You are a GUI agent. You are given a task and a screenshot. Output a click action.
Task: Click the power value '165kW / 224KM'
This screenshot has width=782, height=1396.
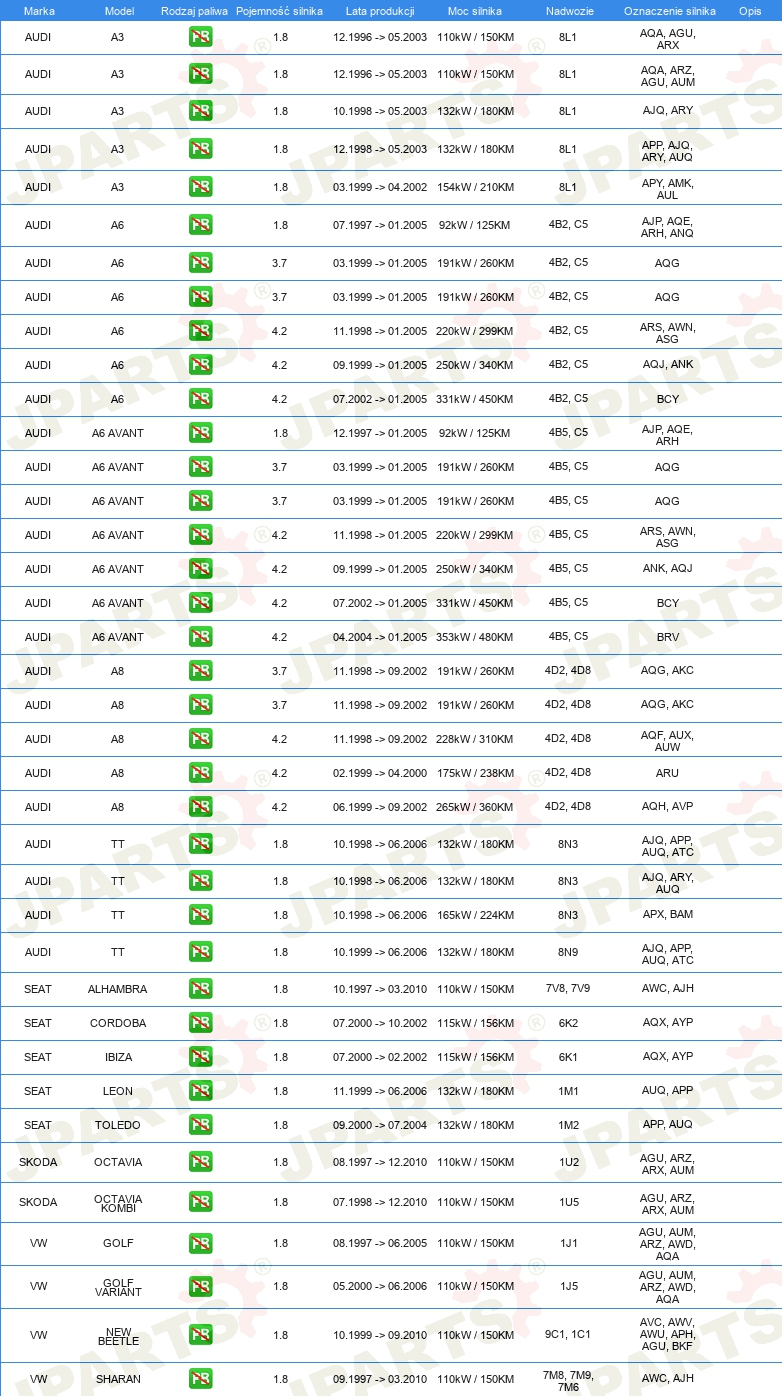tap(476, 915)
